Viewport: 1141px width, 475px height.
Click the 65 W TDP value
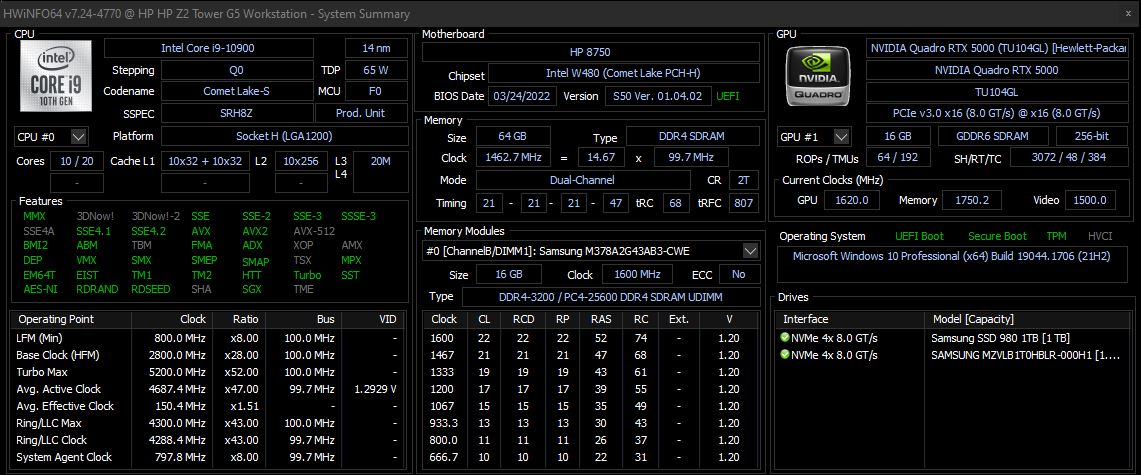376,70
